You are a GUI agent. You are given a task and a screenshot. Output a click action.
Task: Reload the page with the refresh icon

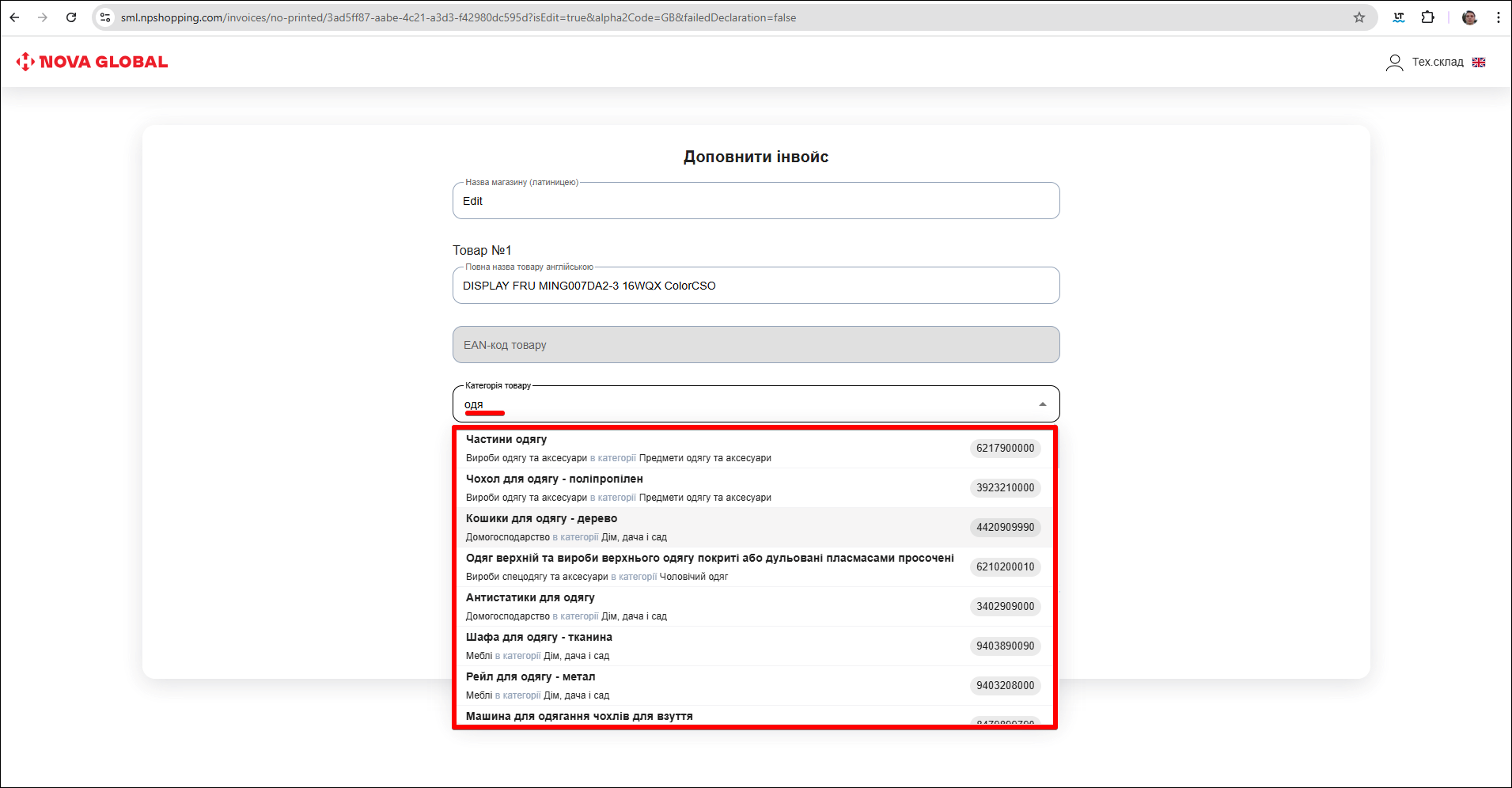coord(71,17)
